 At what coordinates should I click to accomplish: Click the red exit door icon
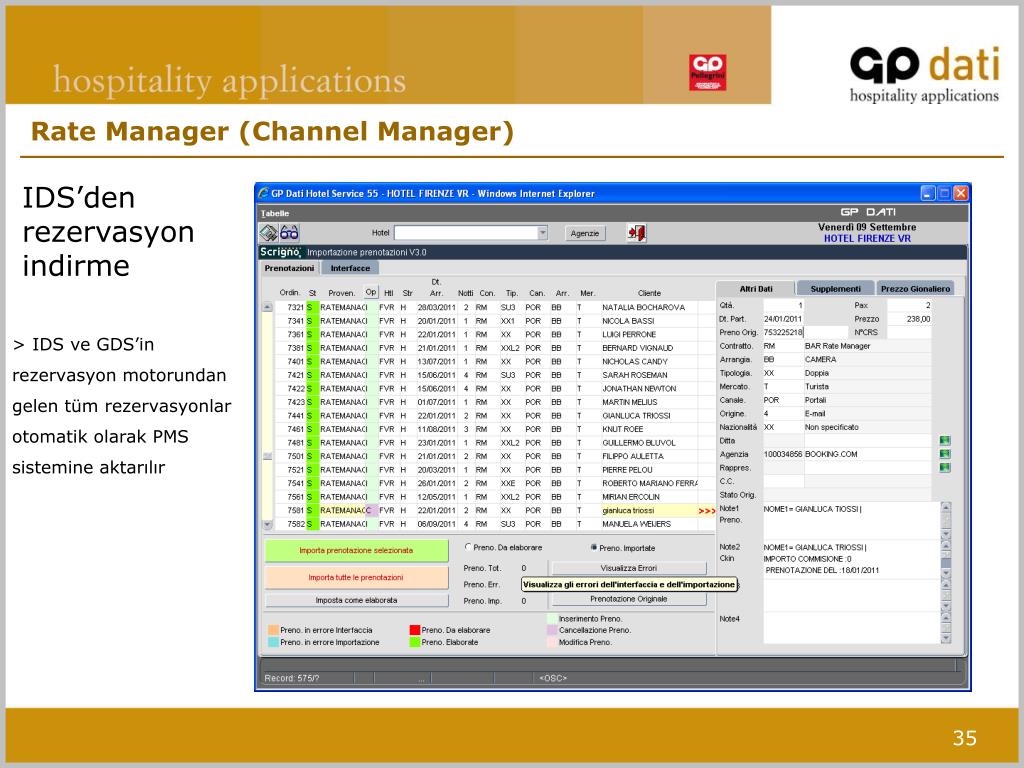click(637, 233)
